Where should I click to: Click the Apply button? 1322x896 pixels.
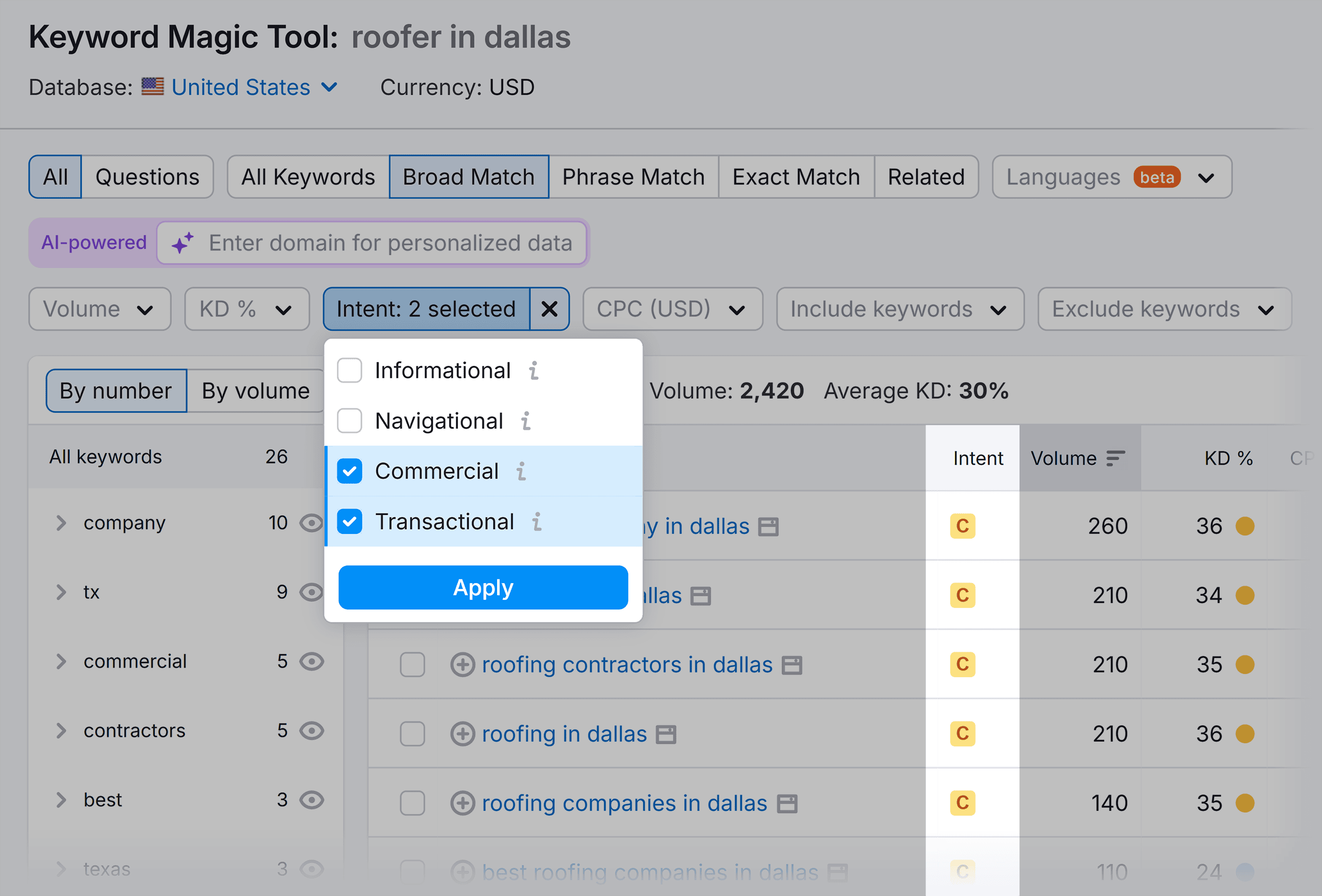(482, 588)
